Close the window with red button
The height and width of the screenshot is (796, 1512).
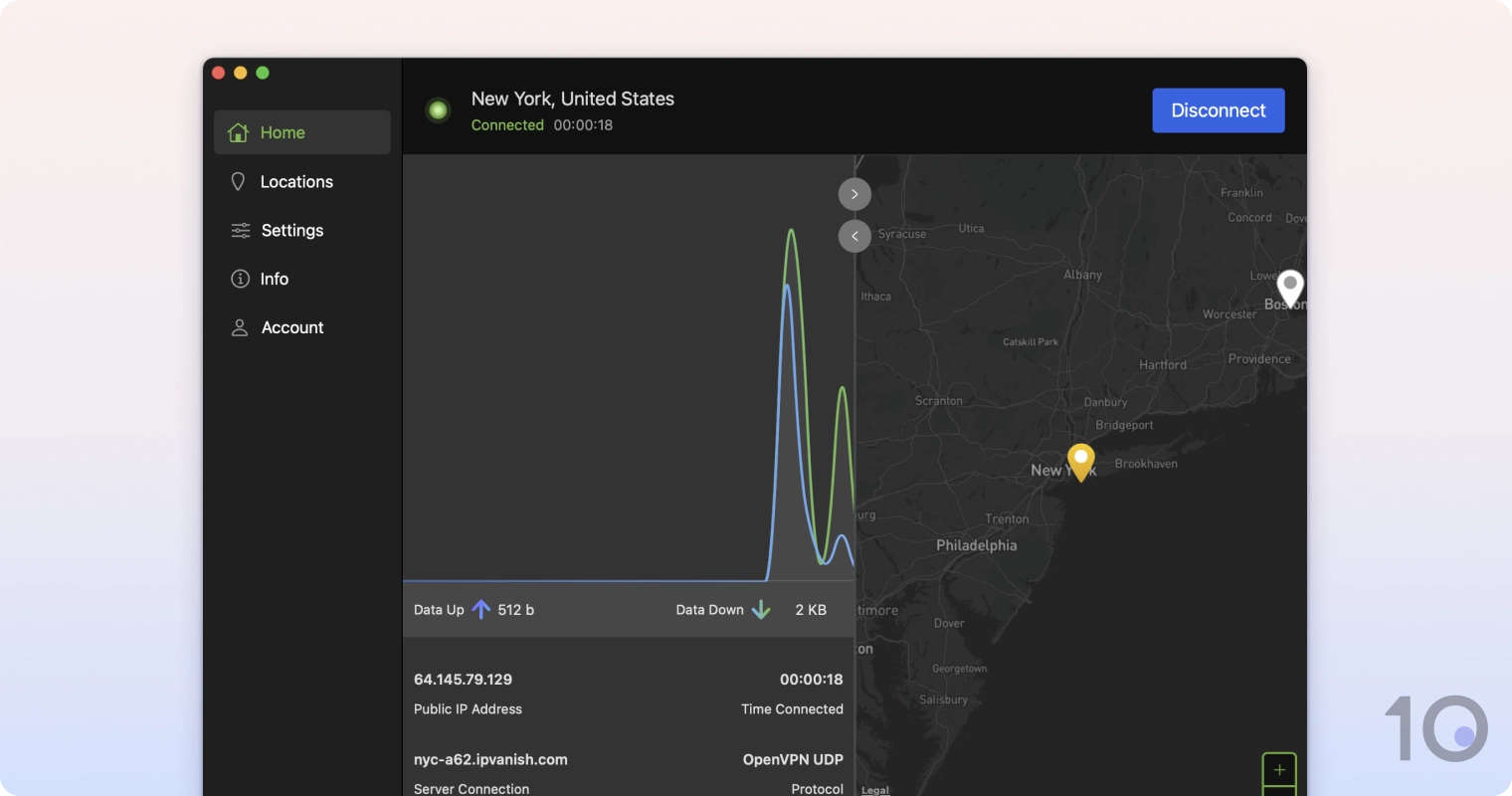tap(219, 73)
